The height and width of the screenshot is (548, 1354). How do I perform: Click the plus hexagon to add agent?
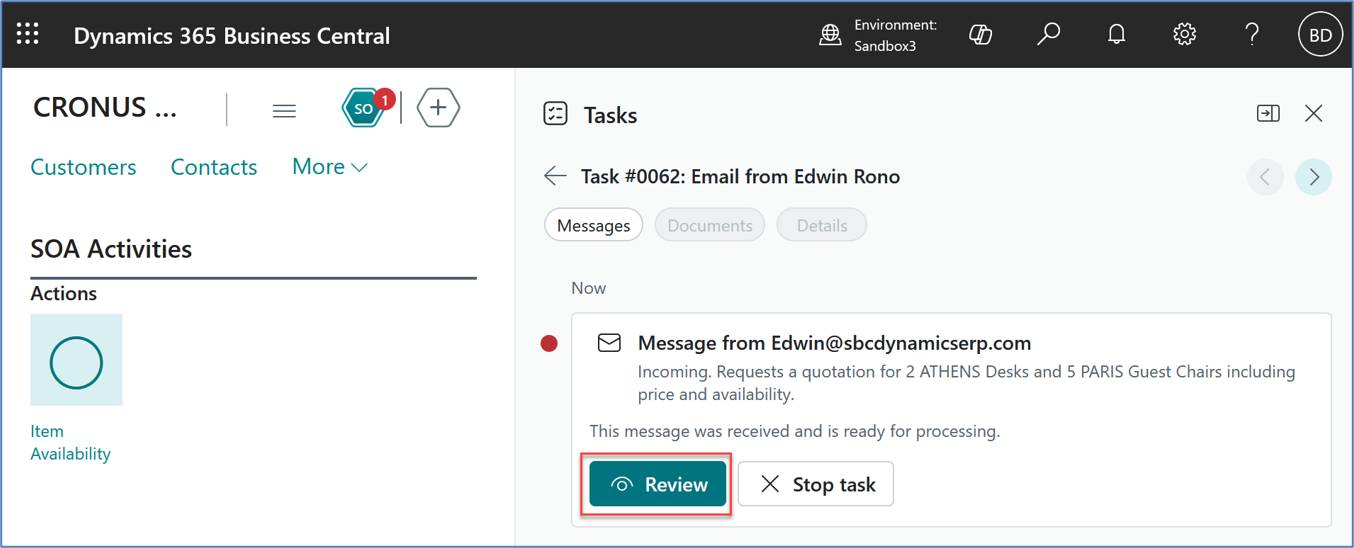438,107
